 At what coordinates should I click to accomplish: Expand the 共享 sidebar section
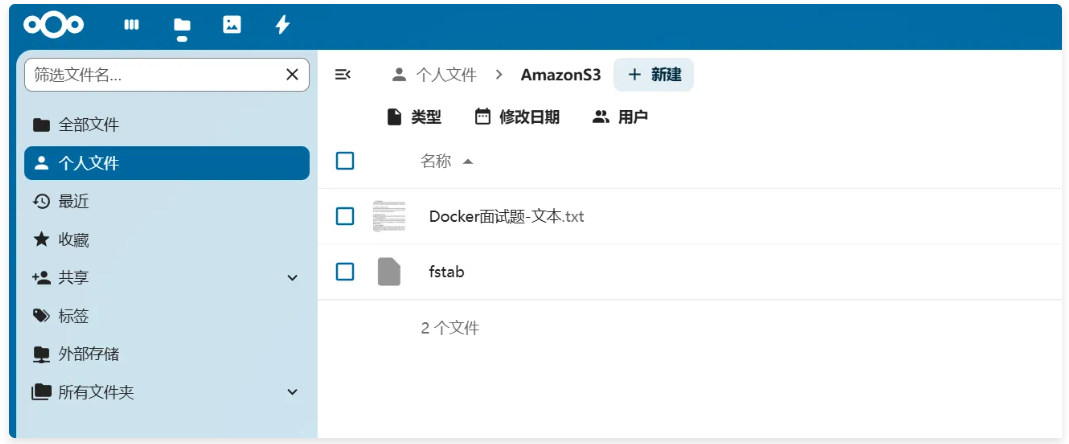point(293,278)
